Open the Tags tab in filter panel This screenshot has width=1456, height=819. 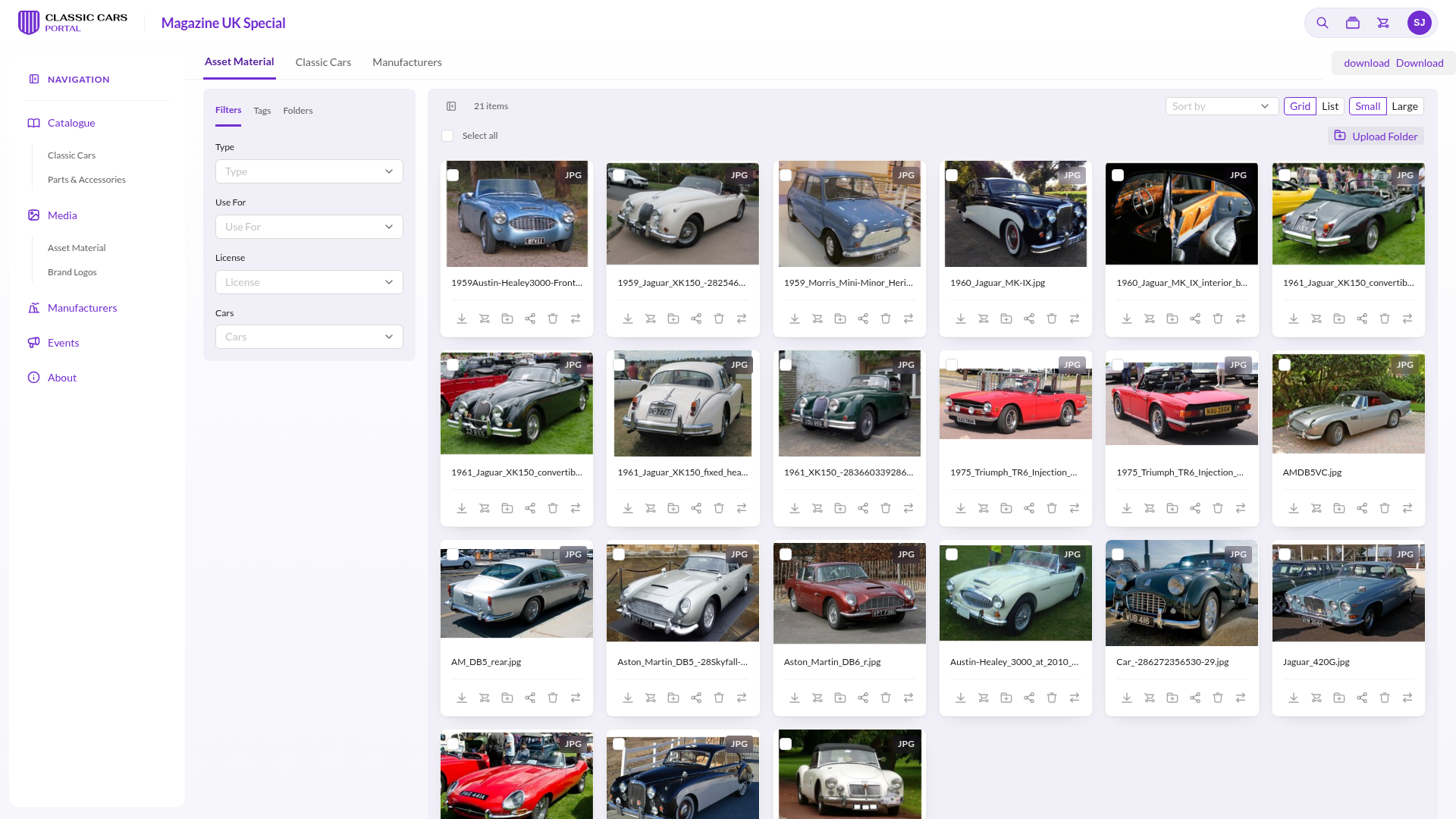click(262, 111)
